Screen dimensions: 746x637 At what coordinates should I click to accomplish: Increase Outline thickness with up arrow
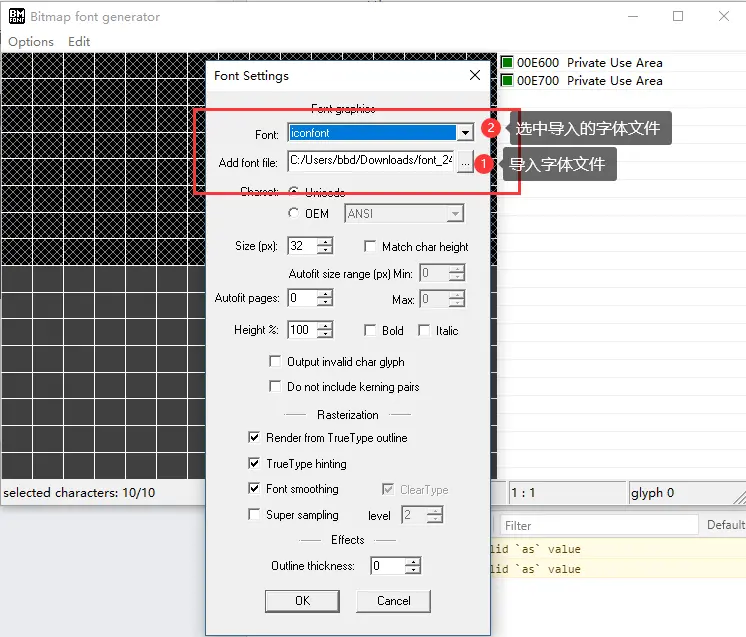[413, 561]
